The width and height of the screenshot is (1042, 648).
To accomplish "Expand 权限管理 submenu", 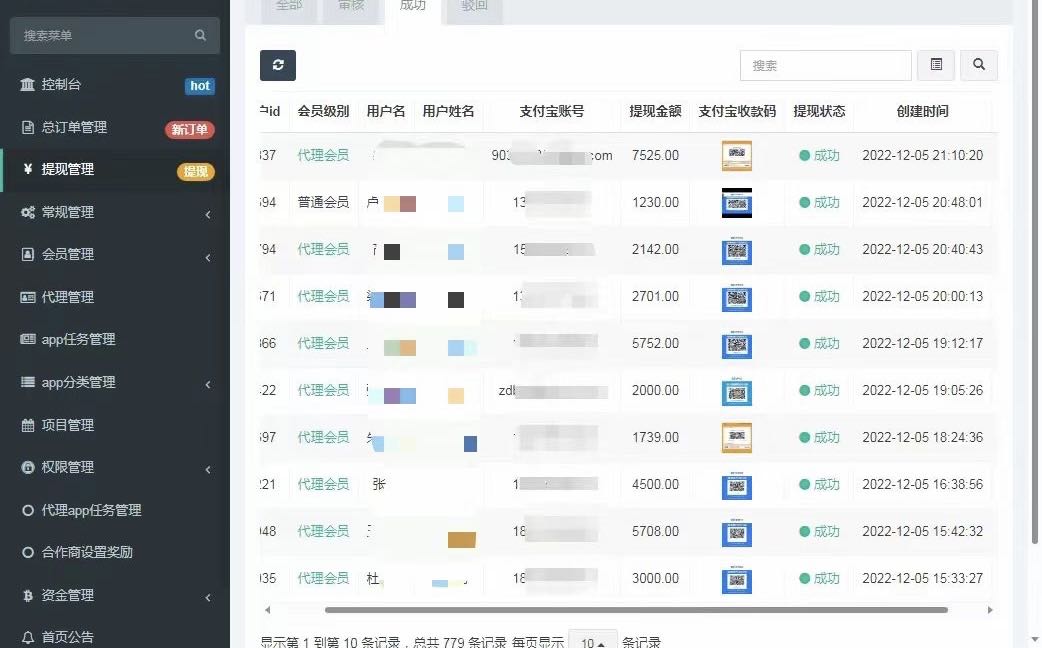I will (68, 468).
